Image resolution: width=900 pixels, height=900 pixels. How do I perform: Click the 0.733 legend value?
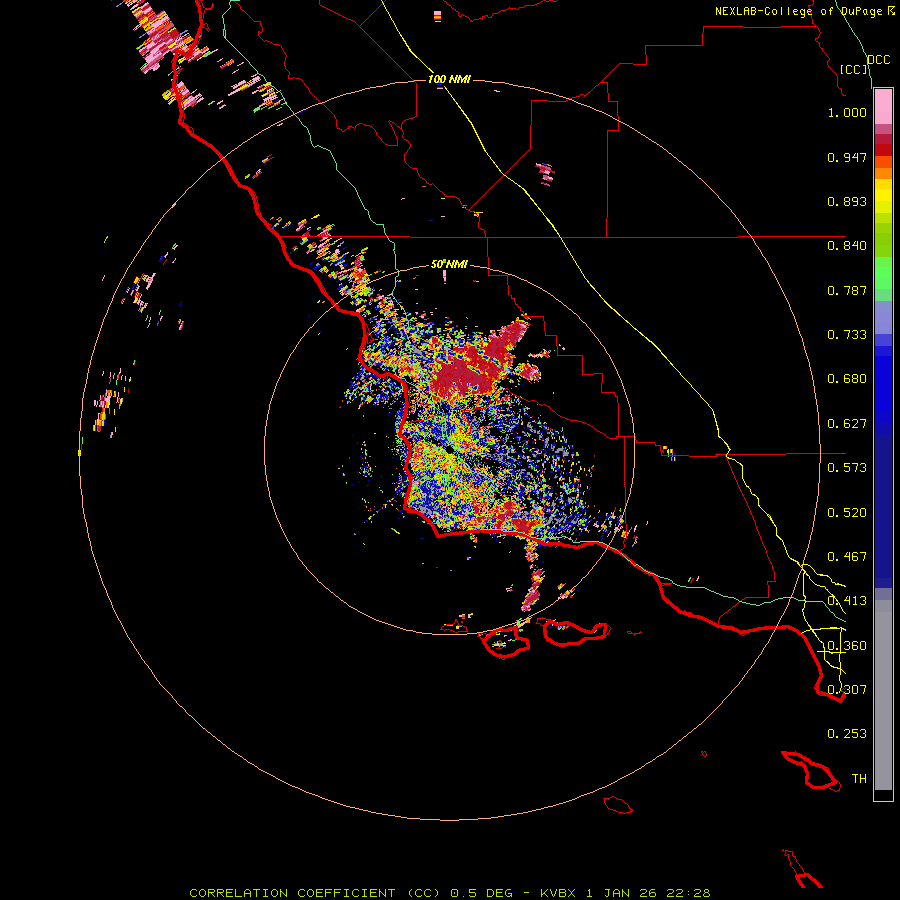click(847, 335)
